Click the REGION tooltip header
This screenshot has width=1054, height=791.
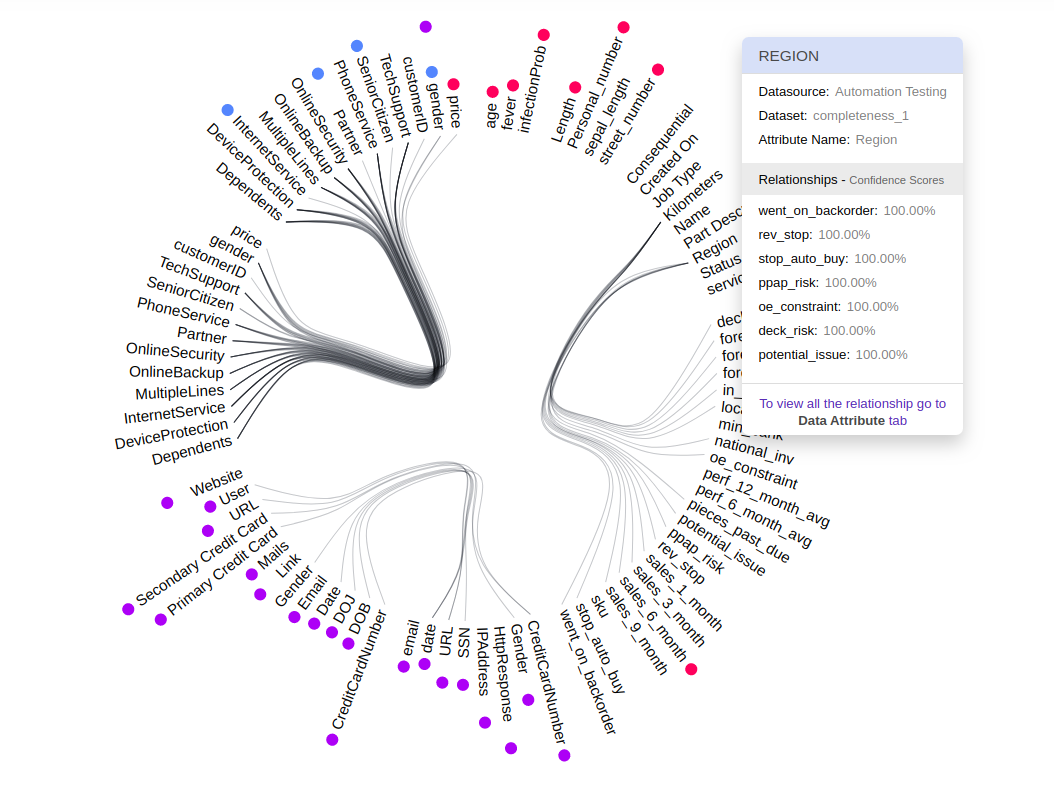click(x=852, y=56)
